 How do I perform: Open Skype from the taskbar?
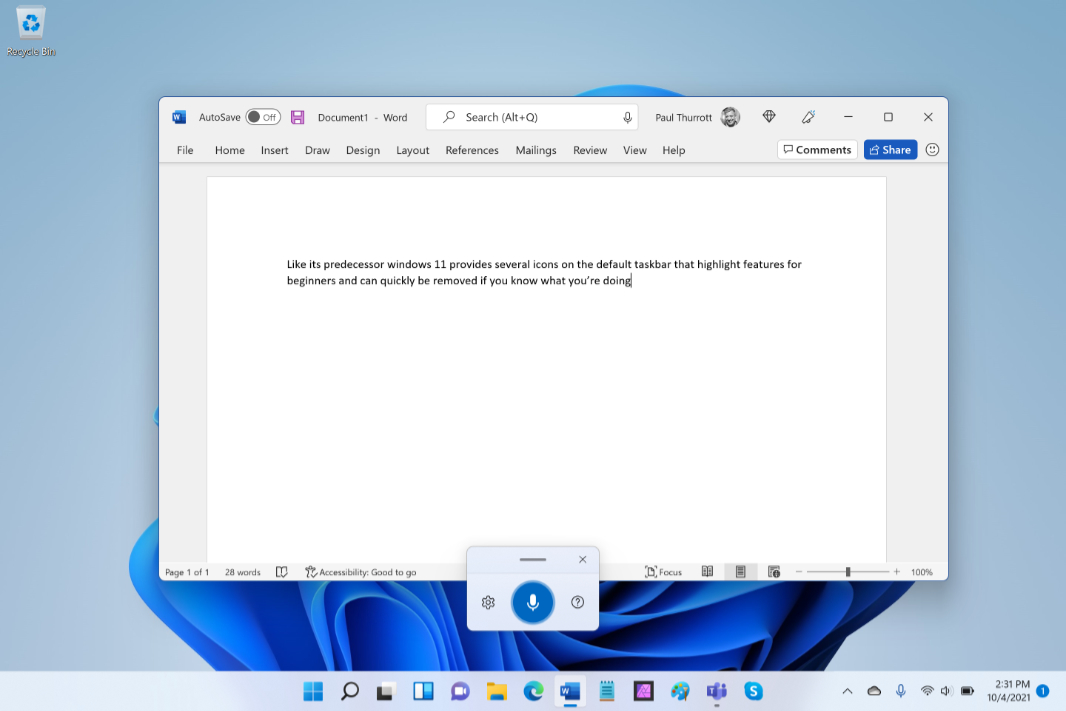pos(753,690)
